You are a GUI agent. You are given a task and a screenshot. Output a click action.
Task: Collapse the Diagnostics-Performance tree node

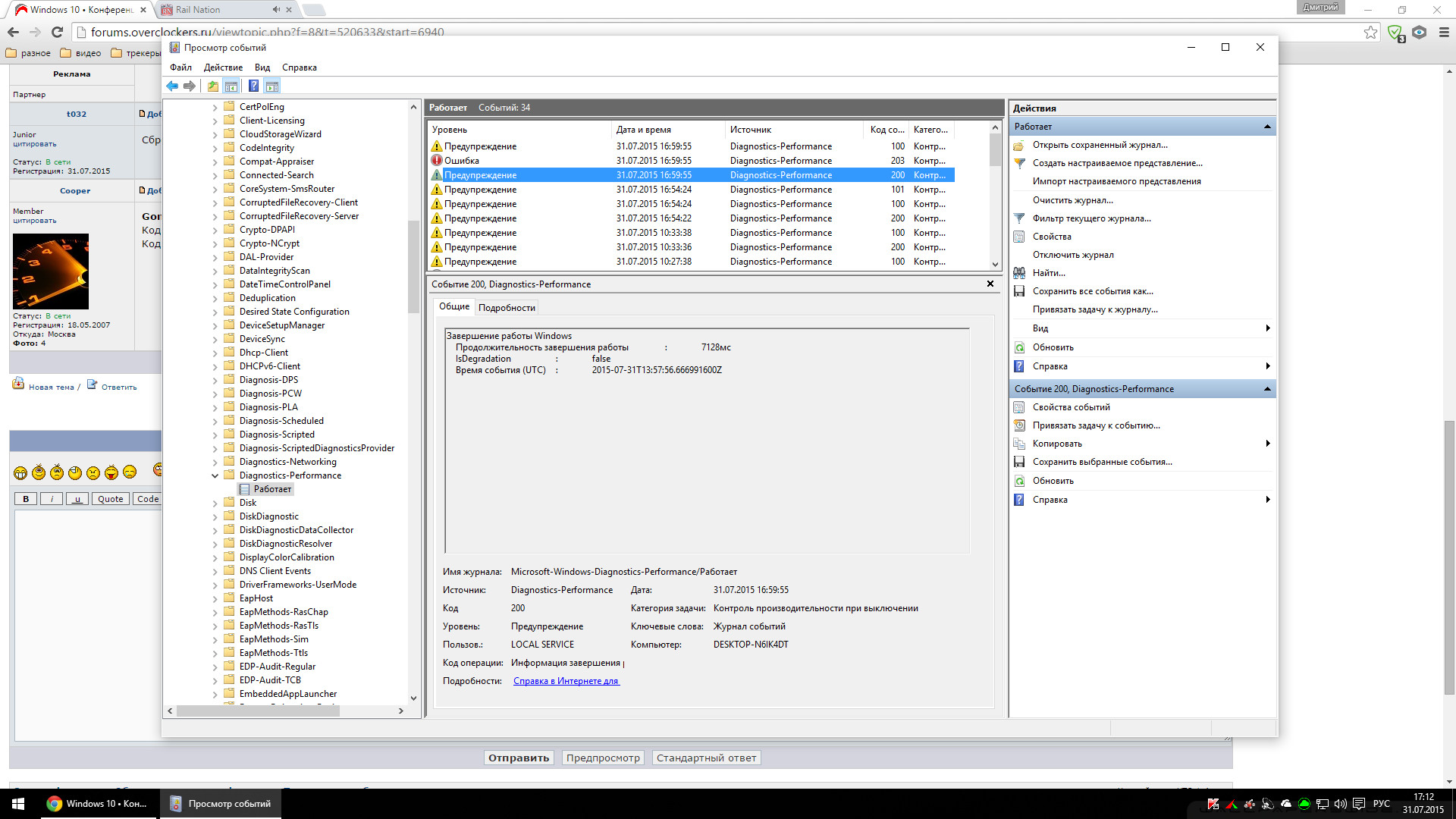215,476
